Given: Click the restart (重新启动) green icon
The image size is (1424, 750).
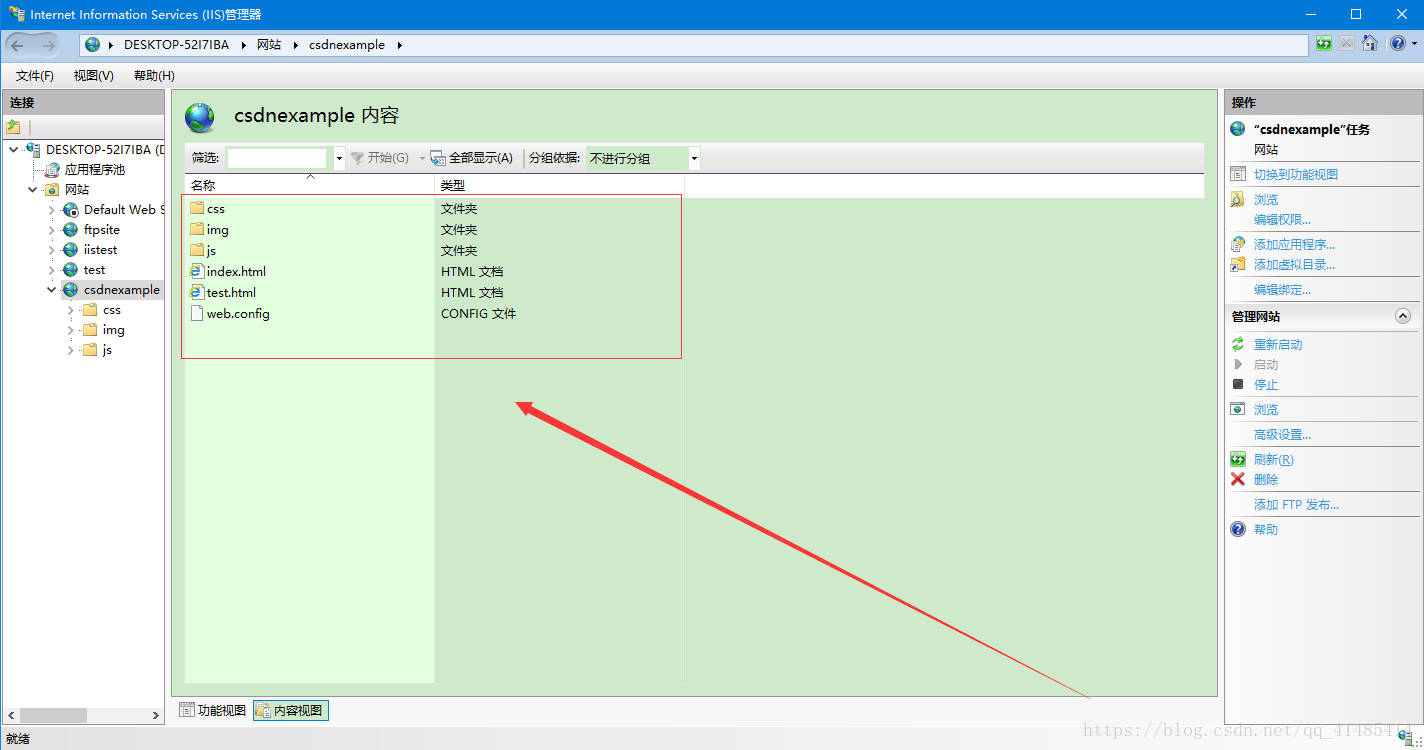Looking at the screenshot, I should pos(1238,344).
